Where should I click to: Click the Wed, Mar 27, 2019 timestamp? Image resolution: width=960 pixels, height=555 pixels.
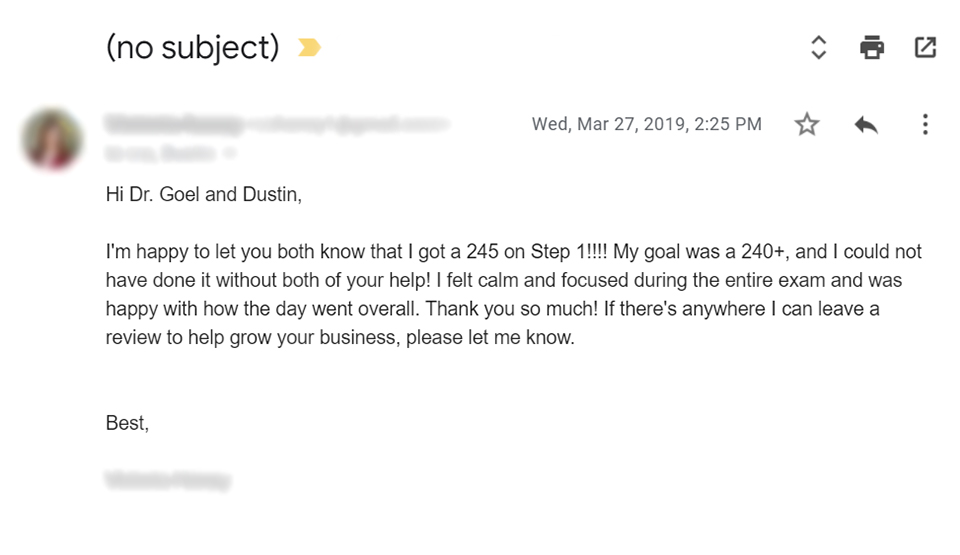(x=647, y=124)
